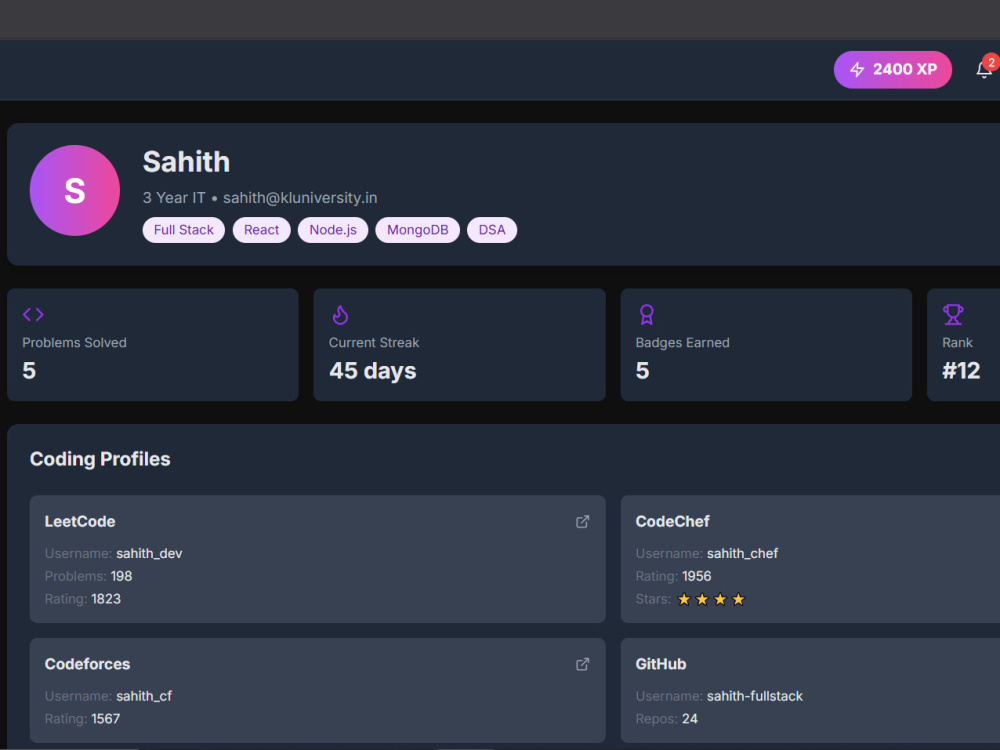
Task: Click the GitHub repos count 24
Action: 690,719
